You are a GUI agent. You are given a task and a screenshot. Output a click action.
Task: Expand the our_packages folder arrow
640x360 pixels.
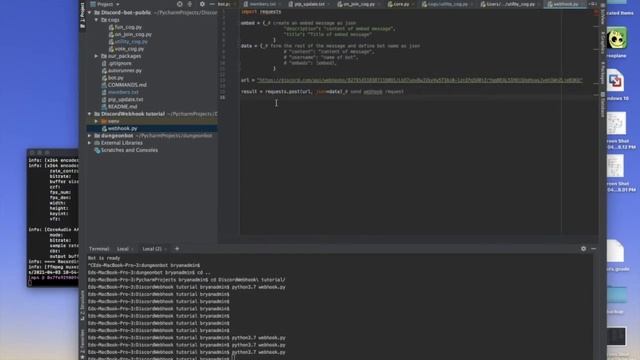tap(96, 56)
